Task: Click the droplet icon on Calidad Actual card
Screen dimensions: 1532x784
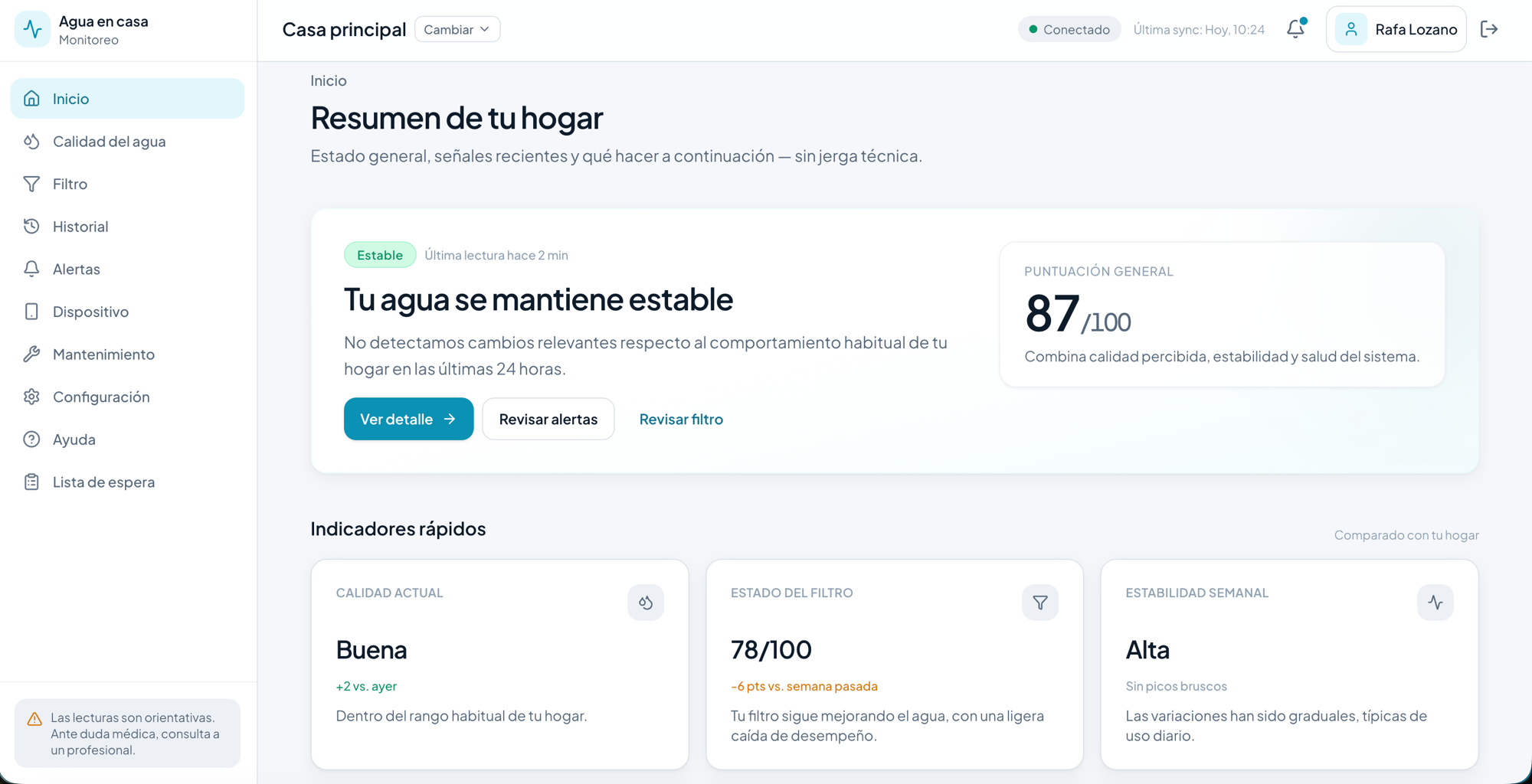Action: point(646,603)
